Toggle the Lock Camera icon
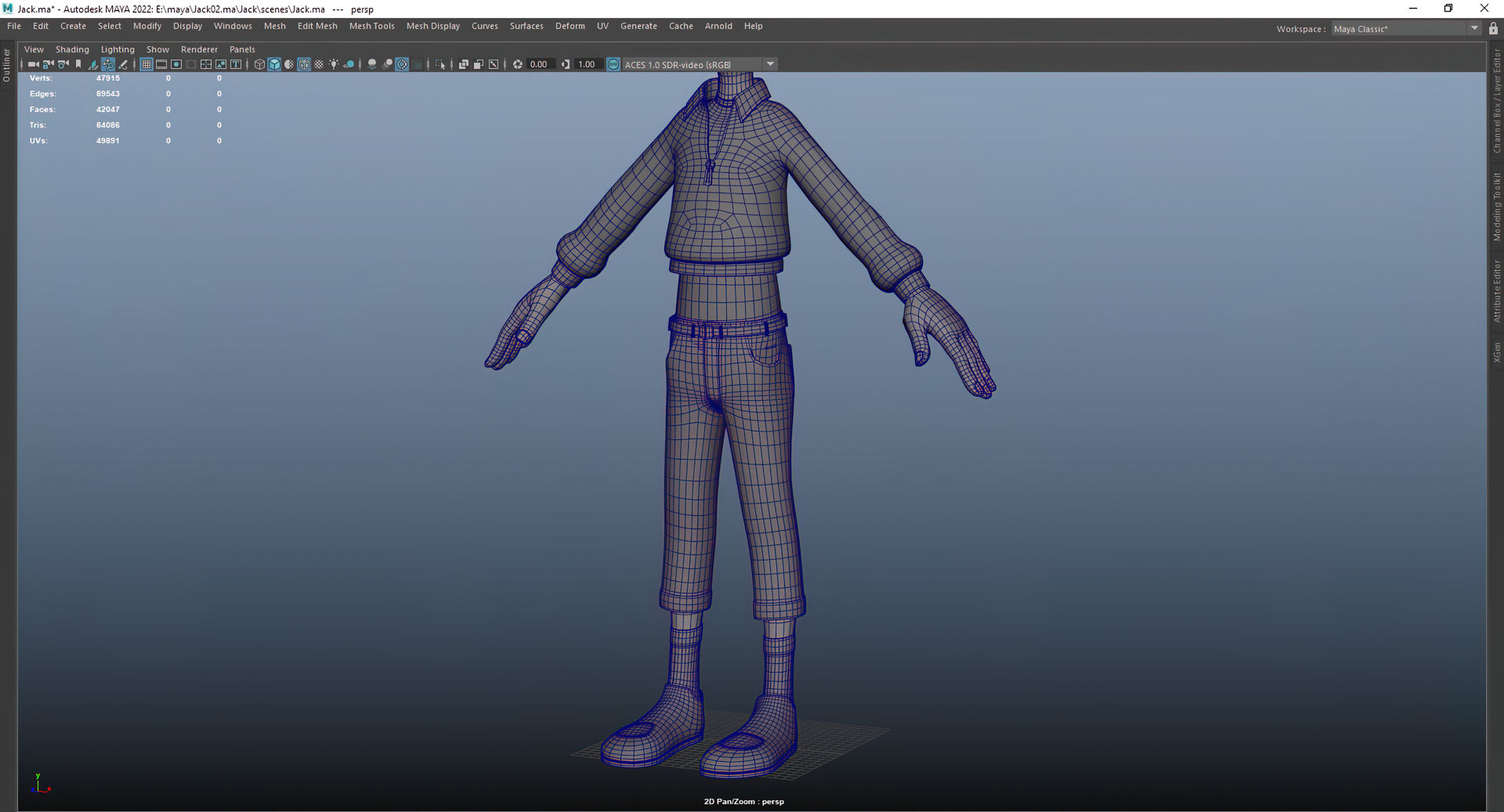Image resolution: width=1504 pixels, height=812 pixels. (48, 64)
